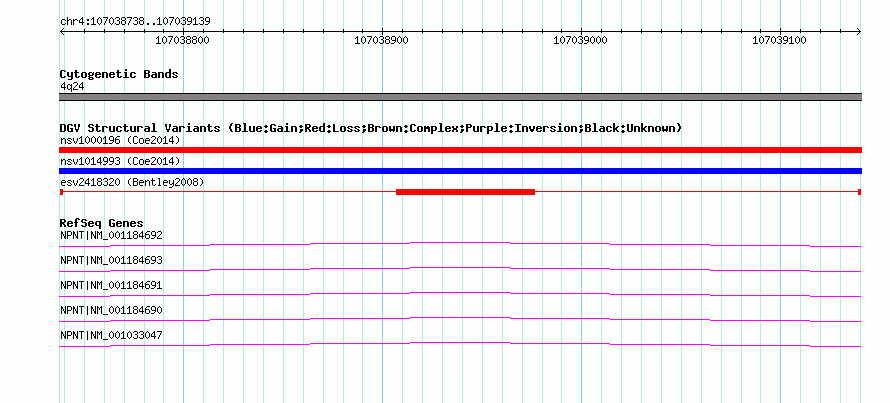This screenshot has height=403, width=890.
Task: Click ruler position label 107039100
Action: 779,40
